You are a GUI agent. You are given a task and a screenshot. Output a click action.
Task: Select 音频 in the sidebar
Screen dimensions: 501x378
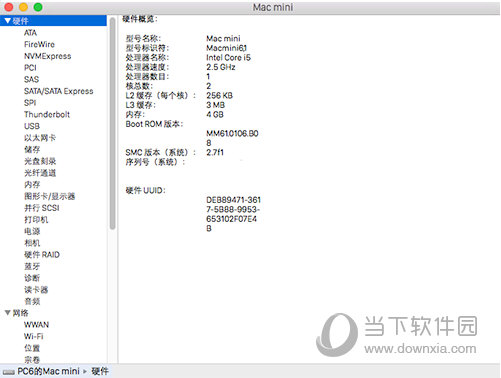coord(32,301)
